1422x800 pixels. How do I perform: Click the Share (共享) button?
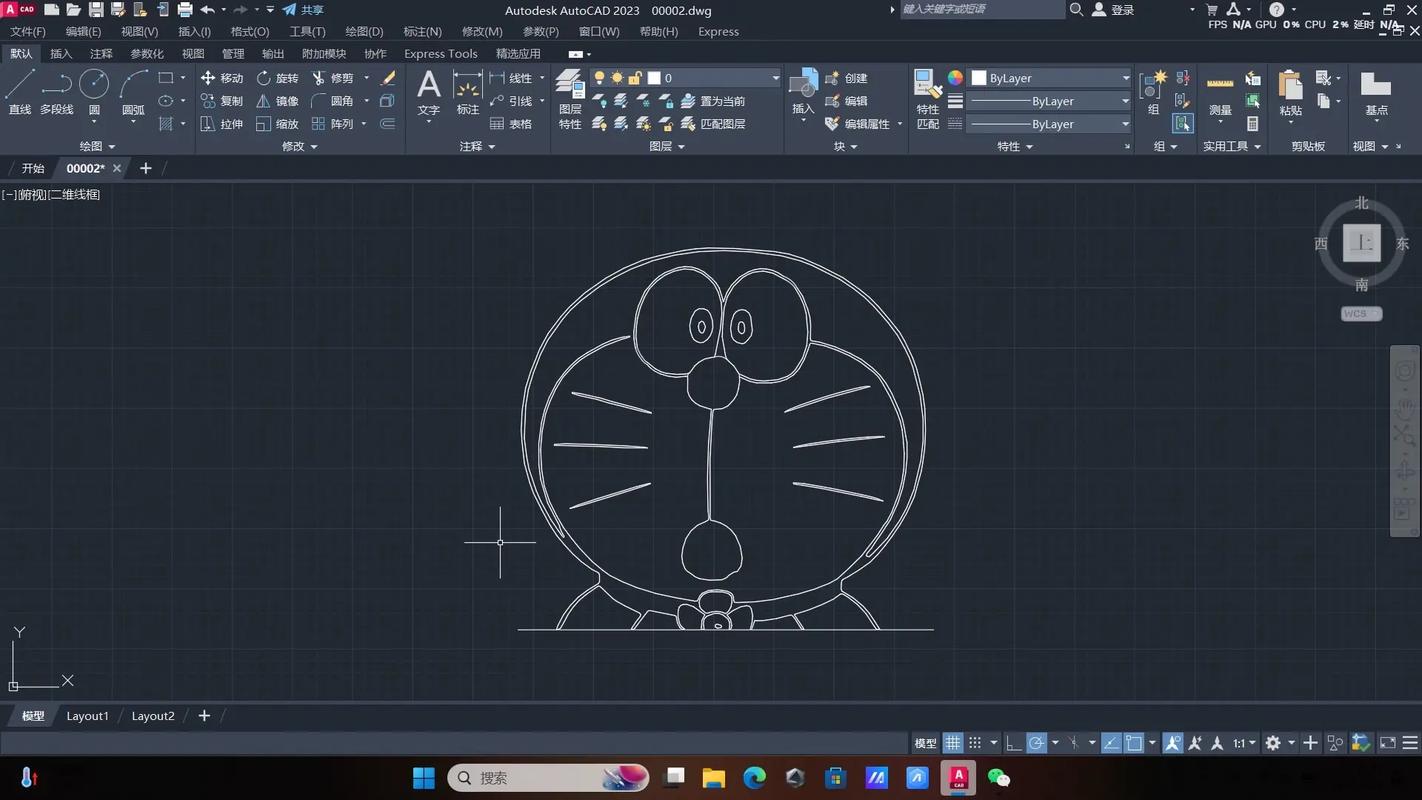(303, 10)
